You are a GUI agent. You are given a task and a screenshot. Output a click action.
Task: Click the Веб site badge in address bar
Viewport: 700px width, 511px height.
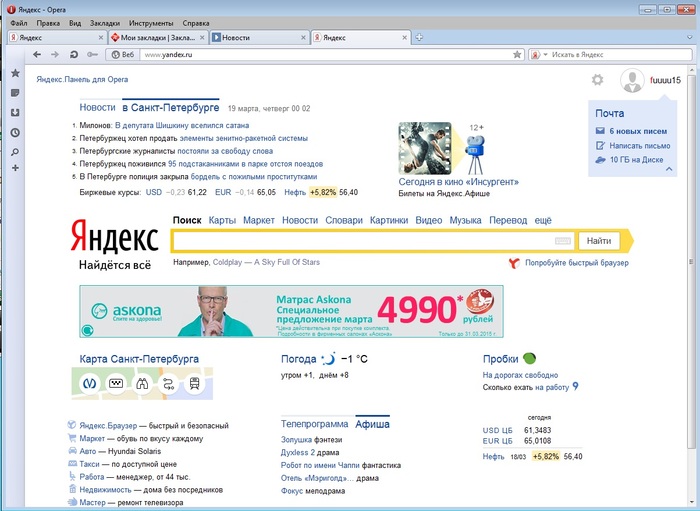point(123,54)
